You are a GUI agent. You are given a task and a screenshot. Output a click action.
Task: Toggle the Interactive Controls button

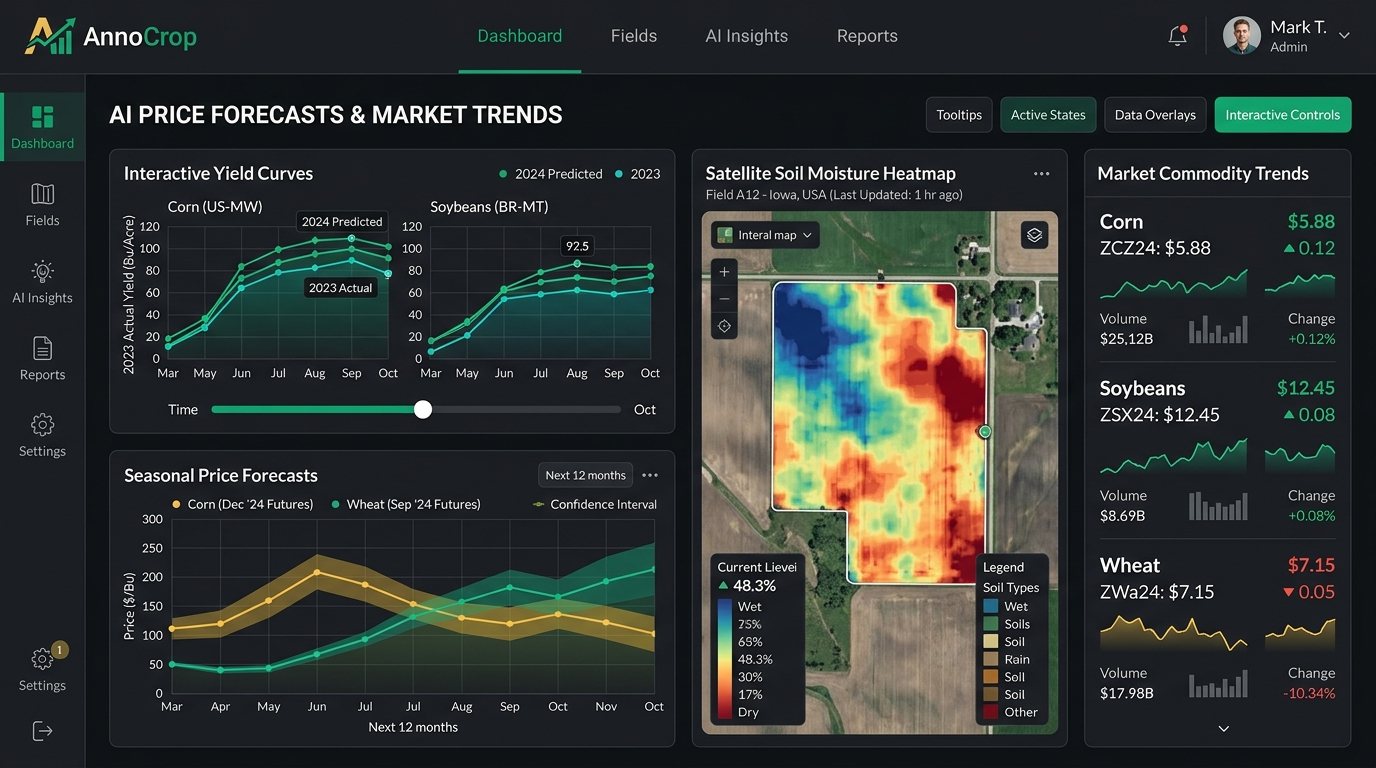[1283, 115]
